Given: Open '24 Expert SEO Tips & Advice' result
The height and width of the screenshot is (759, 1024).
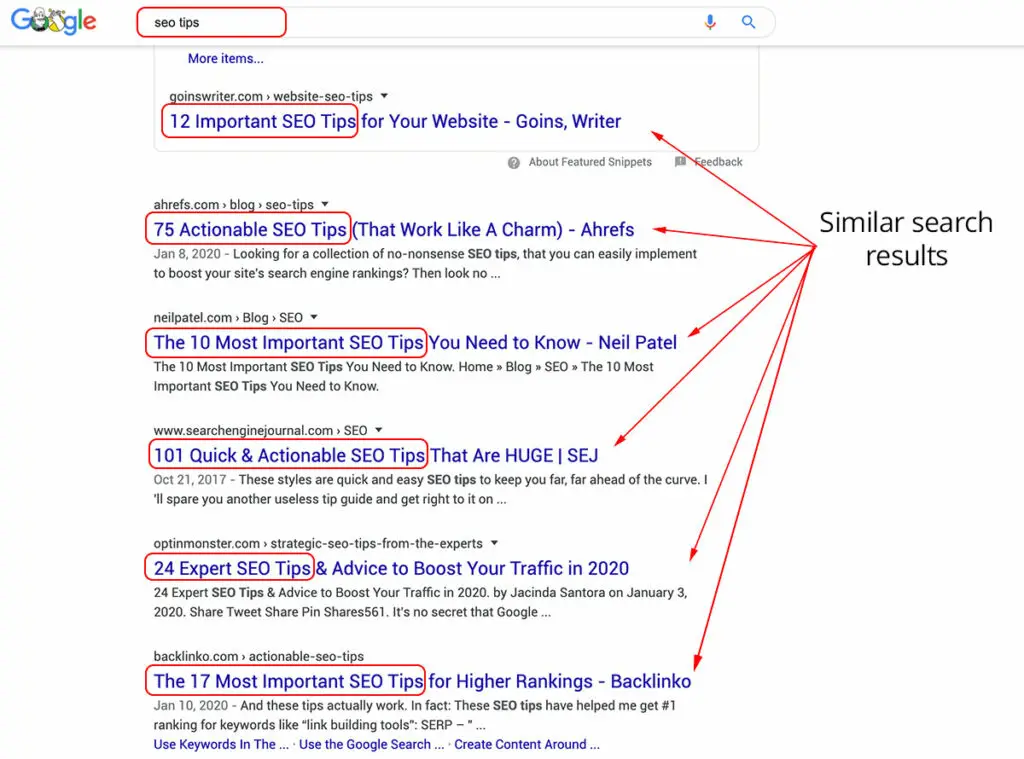Looking at the screenshot, I should tap(391, 569).
